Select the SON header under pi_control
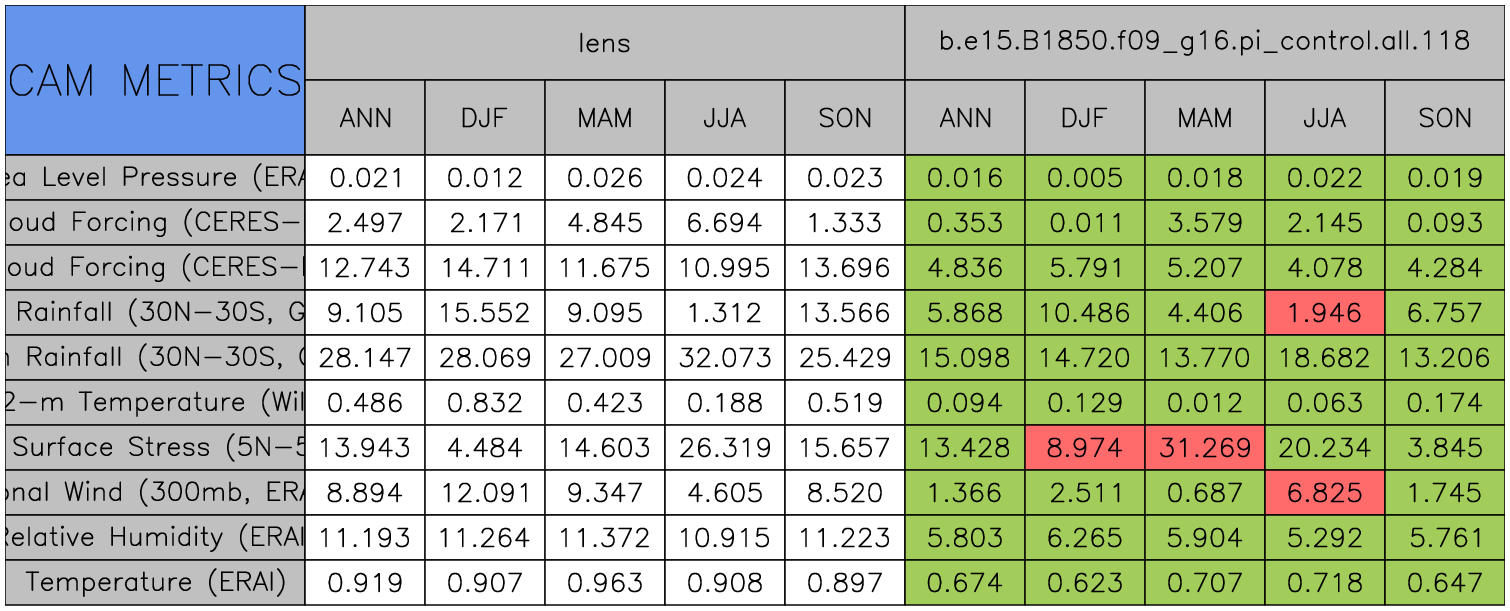Viewport: 1510px width, 611px height. (x=1444, y=118)
